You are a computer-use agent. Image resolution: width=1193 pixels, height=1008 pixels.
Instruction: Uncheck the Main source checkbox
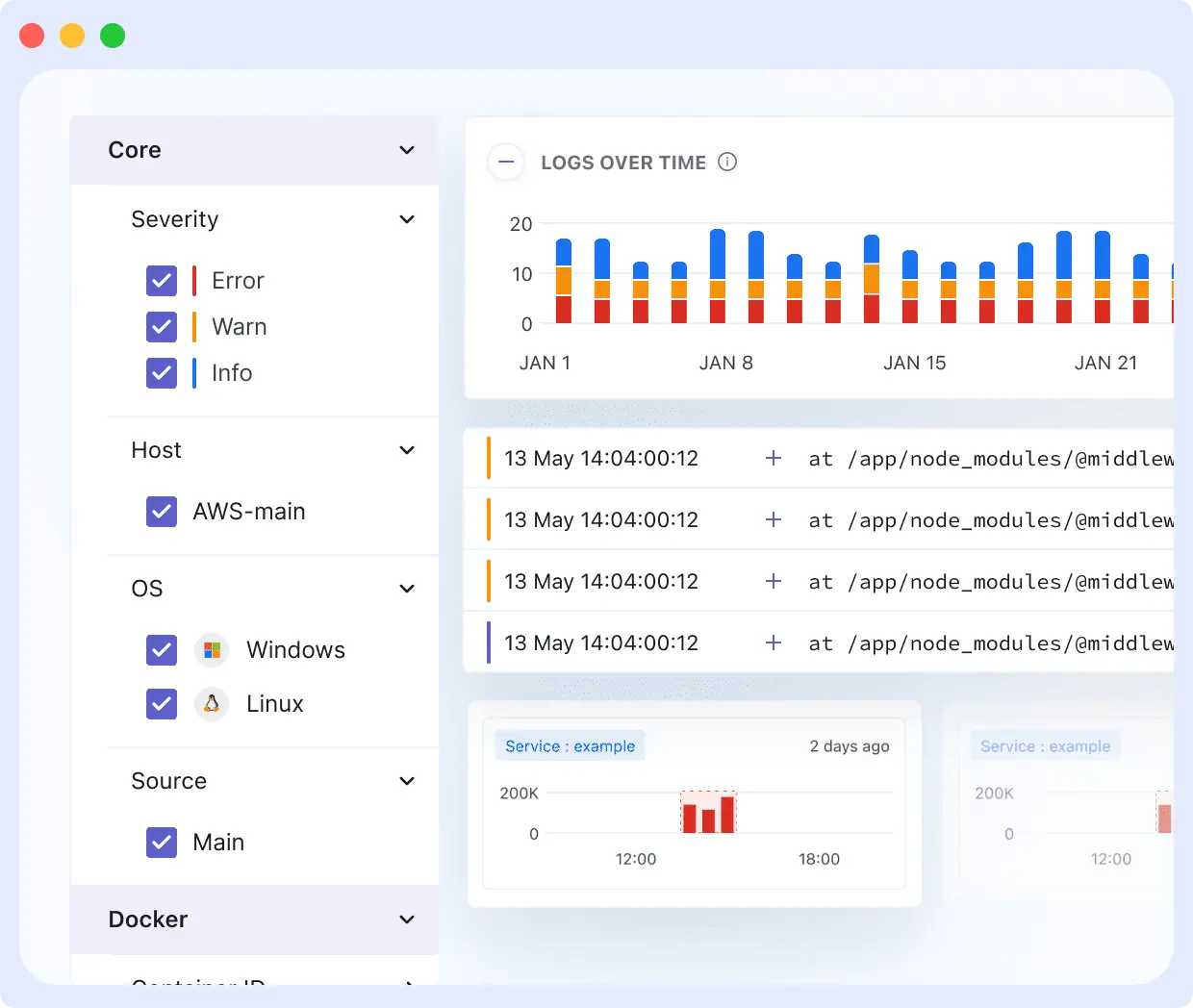point(162,843)
